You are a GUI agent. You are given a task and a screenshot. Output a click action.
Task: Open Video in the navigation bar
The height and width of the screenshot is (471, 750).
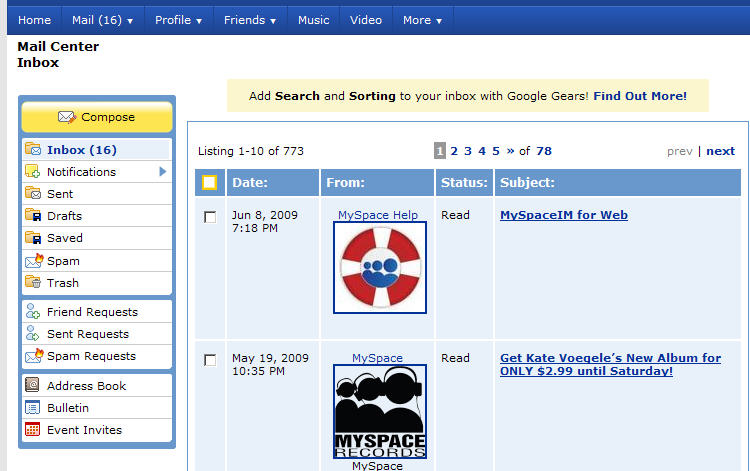366,20
